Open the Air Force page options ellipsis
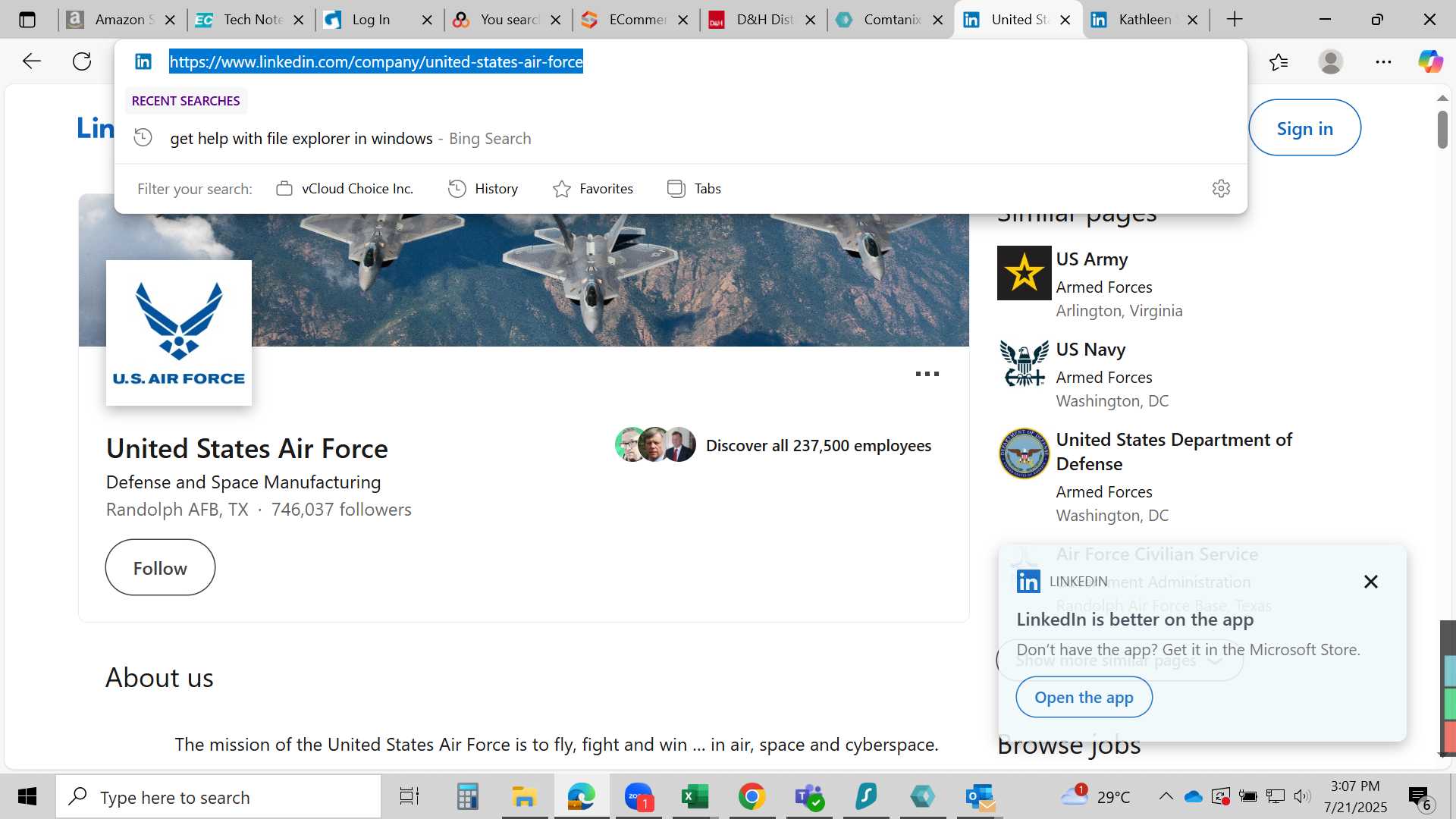This screenshot has width=1456, height=819. [x=927, y=374]
